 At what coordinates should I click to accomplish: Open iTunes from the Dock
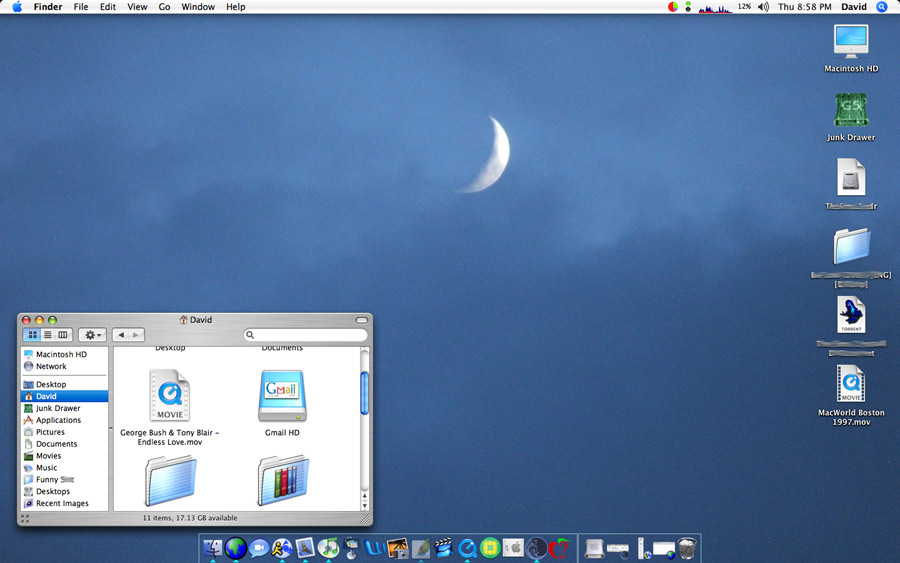tap(328, 548)
